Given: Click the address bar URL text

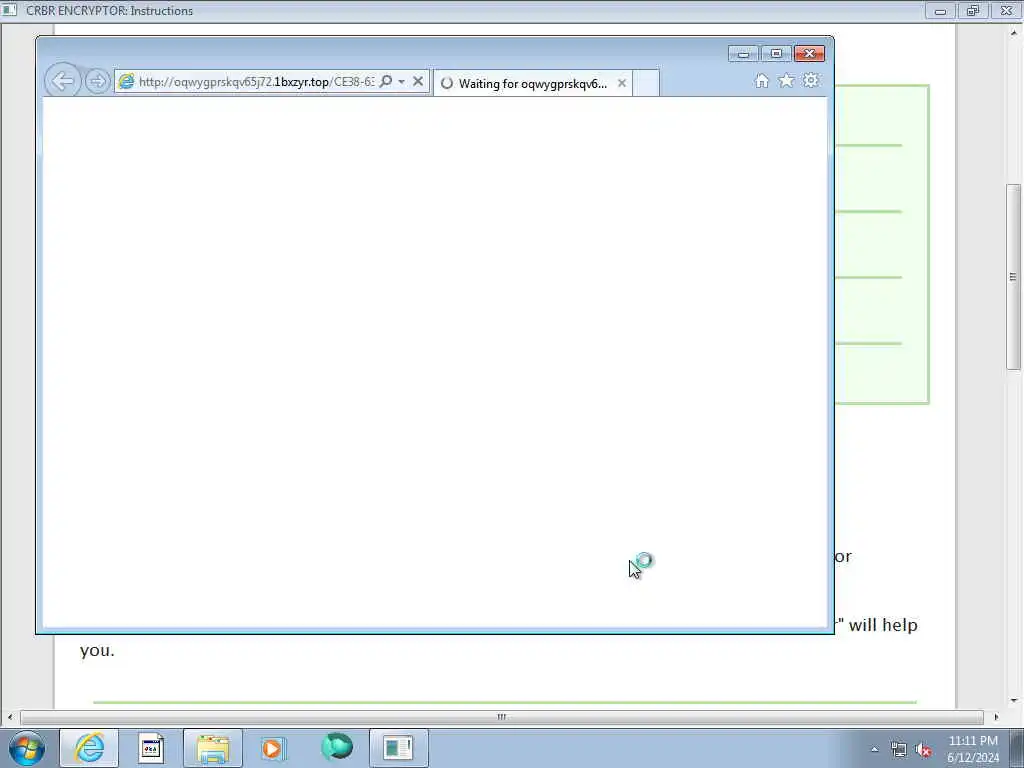Looking at the screenshot, I should 256,82.
